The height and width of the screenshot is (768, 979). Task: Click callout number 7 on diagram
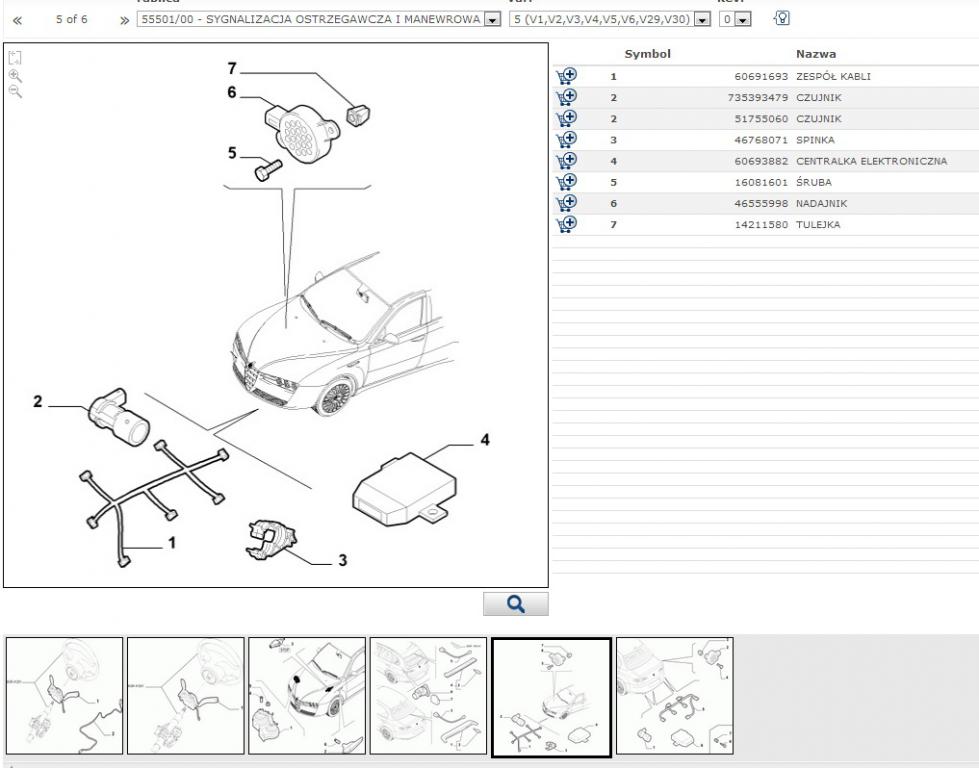pos(232,68)
